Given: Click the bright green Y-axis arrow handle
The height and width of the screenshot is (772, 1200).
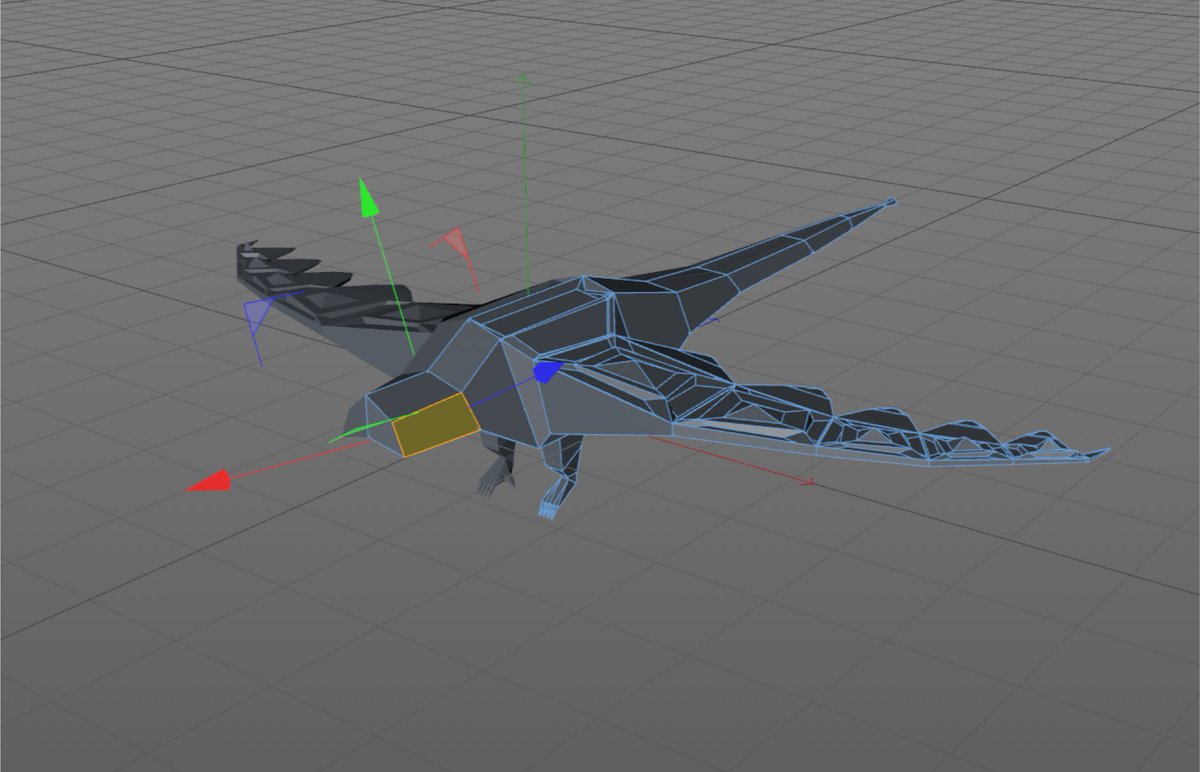Looking at the screenshot, I should (x=371, y=197).
